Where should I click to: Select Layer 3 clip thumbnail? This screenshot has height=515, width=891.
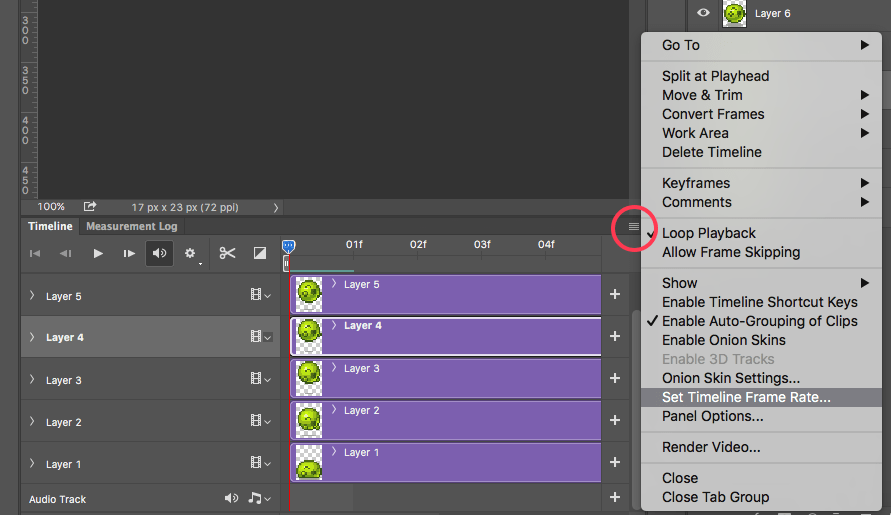click(309, 379)
